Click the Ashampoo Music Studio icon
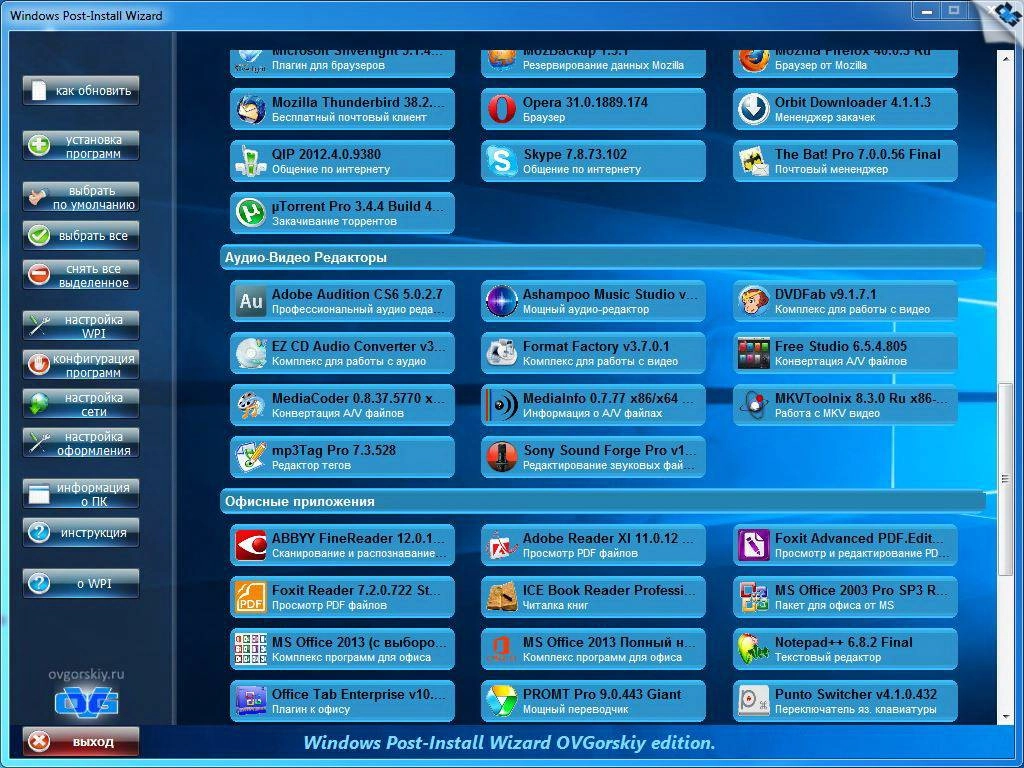The width and height of the screenshot is (1024, 768). pyautogui.click(x=502, y=301)
